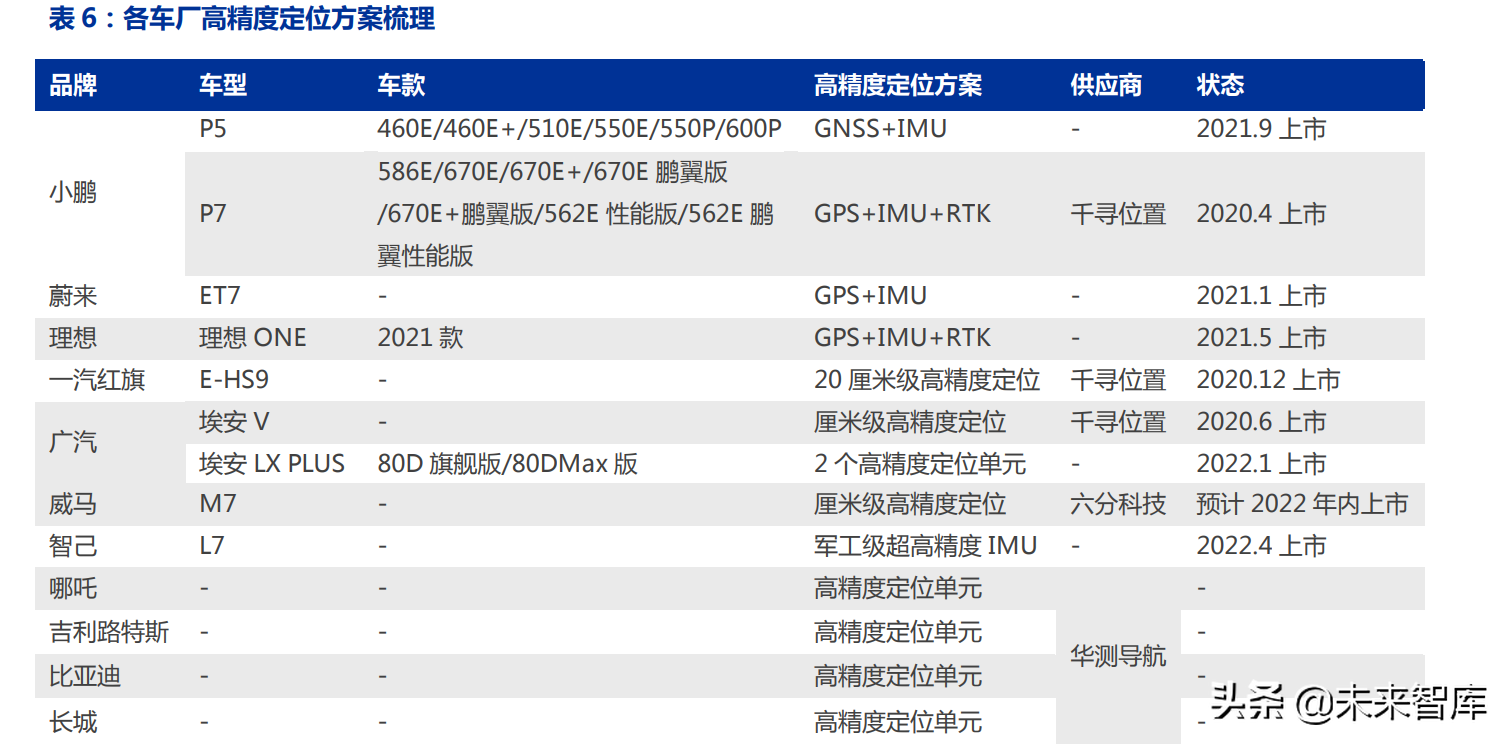Click the 品牌 column header
The height and width of the screenshot is (744, 1509).
pos(73,85)
